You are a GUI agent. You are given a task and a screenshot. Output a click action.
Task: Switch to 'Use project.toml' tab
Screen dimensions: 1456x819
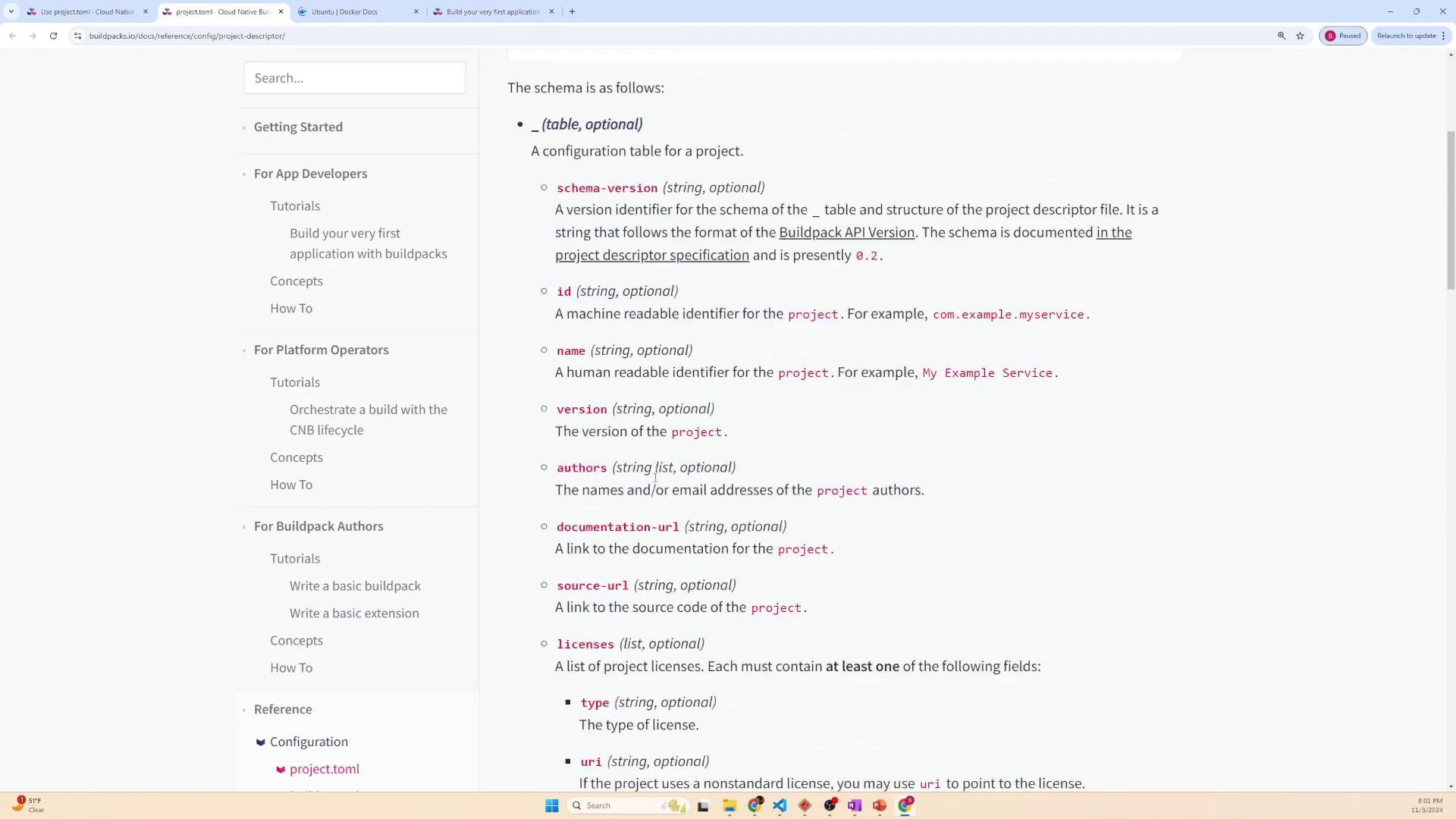(87, 11)
